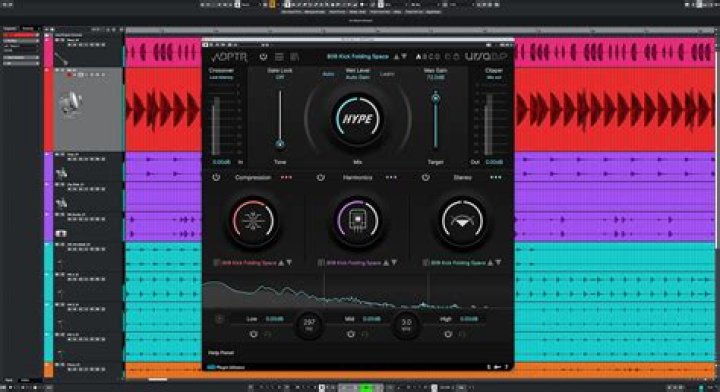Open Stereo three-dot options
720x392 pixels.
tap(495, 177)
